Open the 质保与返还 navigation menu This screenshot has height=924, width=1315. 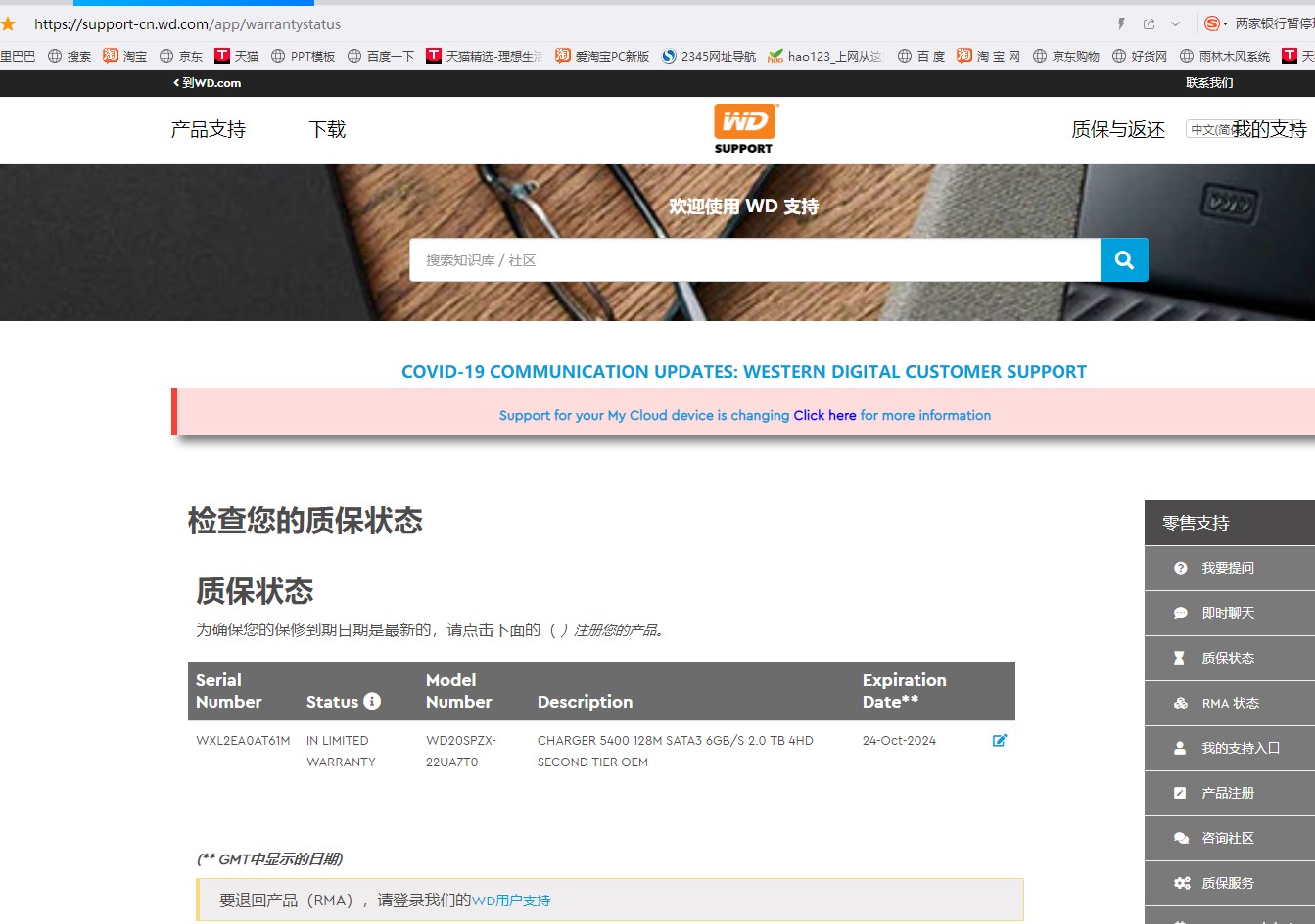click(1118, 129)
